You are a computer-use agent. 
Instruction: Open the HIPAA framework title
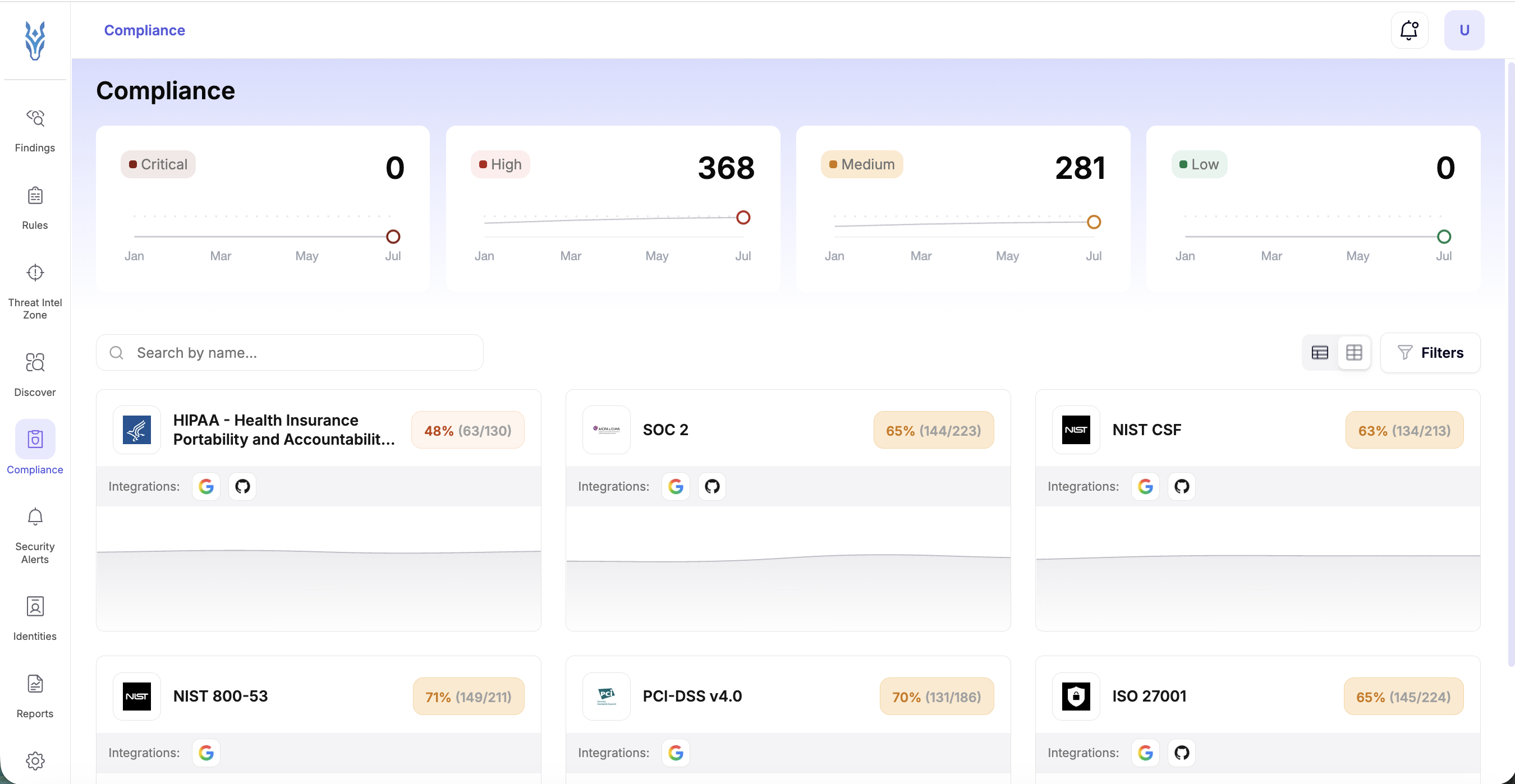284,430
